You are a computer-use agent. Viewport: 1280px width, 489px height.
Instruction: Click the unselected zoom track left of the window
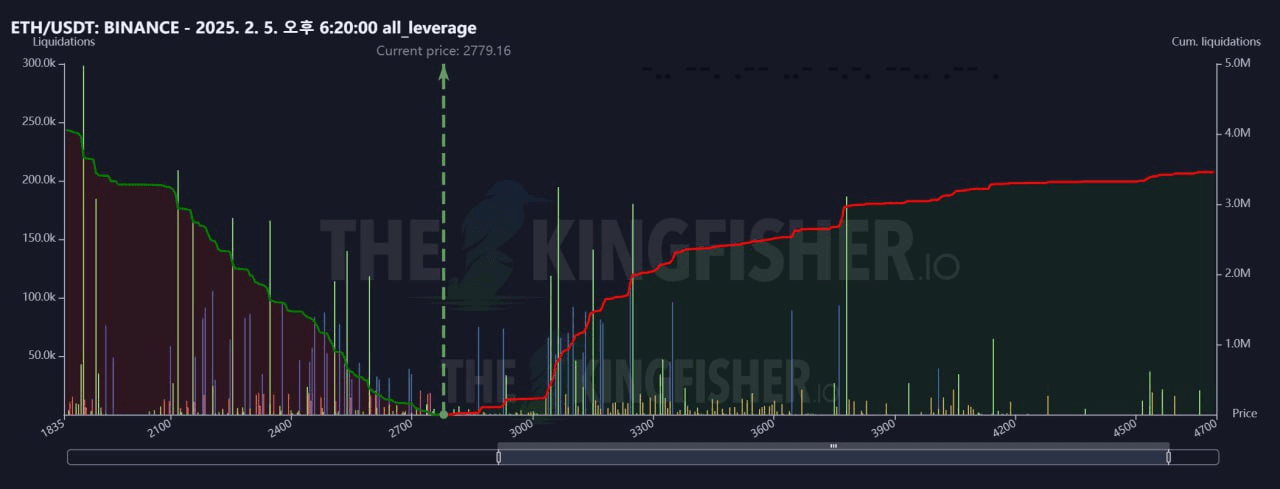[x=282, y=457]
